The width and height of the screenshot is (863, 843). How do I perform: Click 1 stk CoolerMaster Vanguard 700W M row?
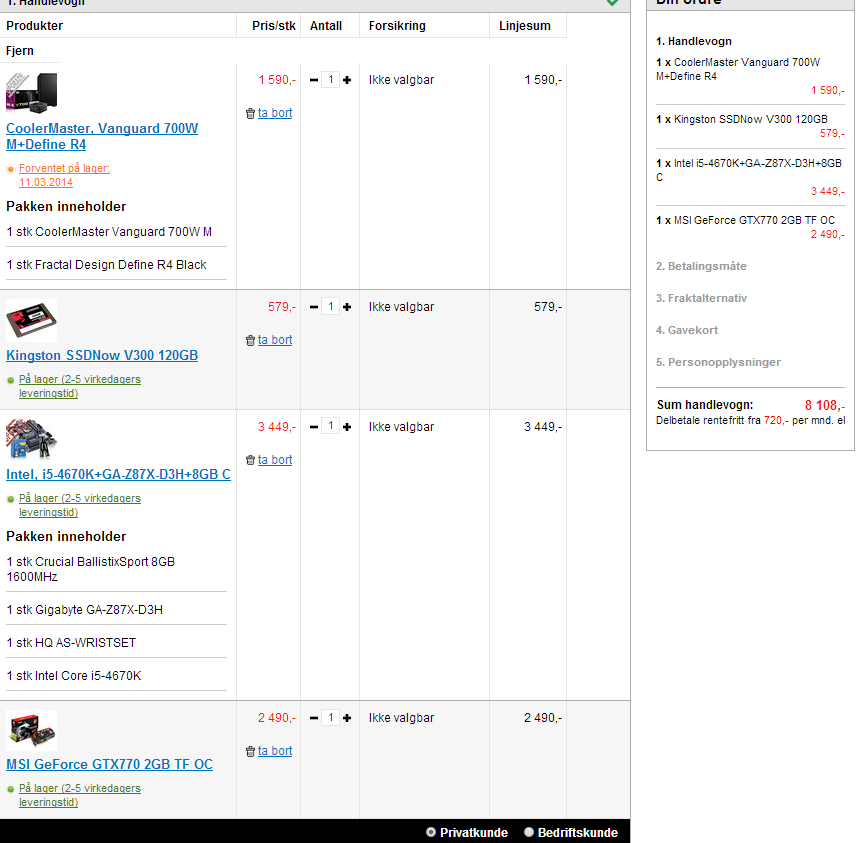click(x=109, y=232)
